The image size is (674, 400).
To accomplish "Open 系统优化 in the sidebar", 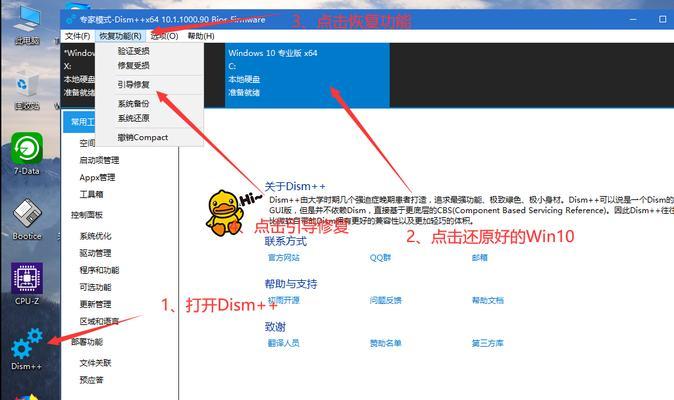I will 95,236.
